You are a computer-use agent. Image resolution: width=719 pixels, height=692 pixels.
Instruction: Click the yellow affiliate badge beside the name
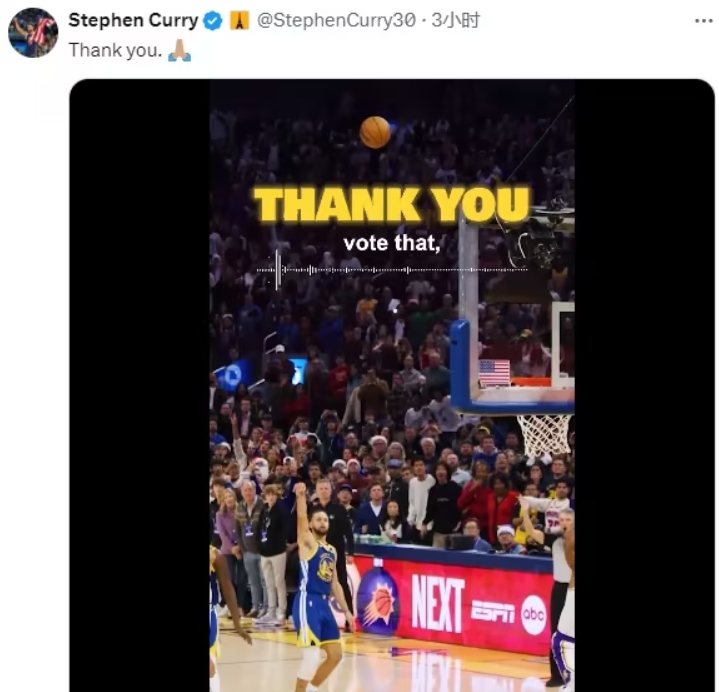[x=239, y=21]
